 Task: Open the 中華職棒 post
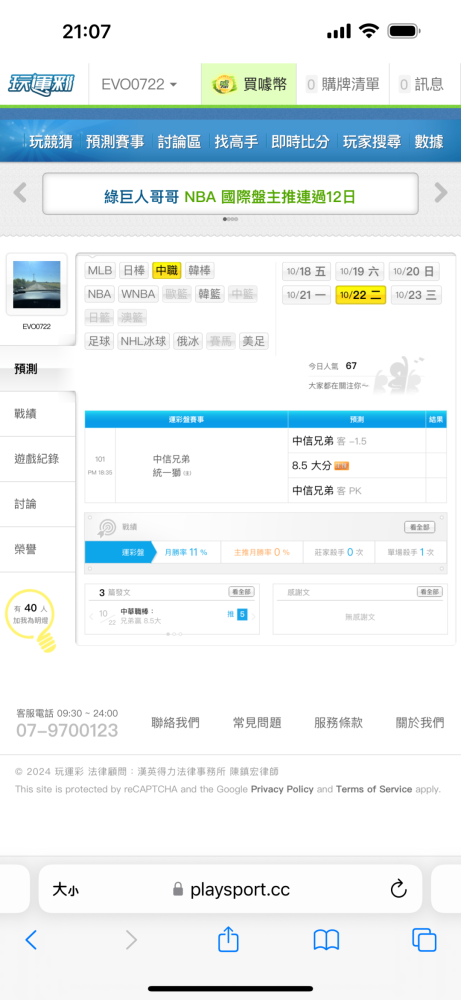140,615
